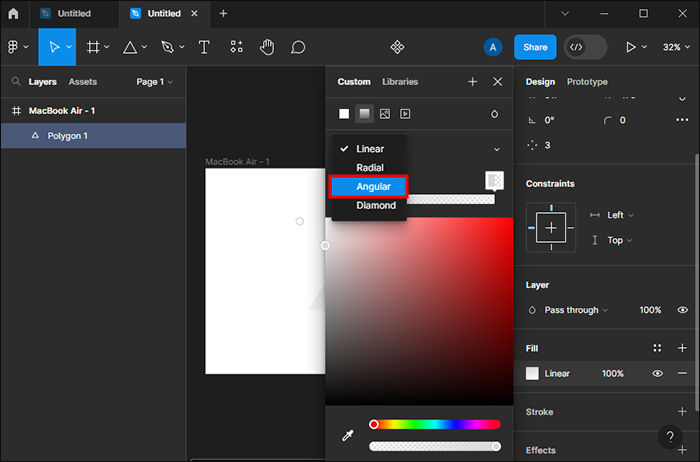The width and height of the screenshot is (700, 462).
Task: Choose Angular gradient from the menu
Action: click(x=367, y=186)
